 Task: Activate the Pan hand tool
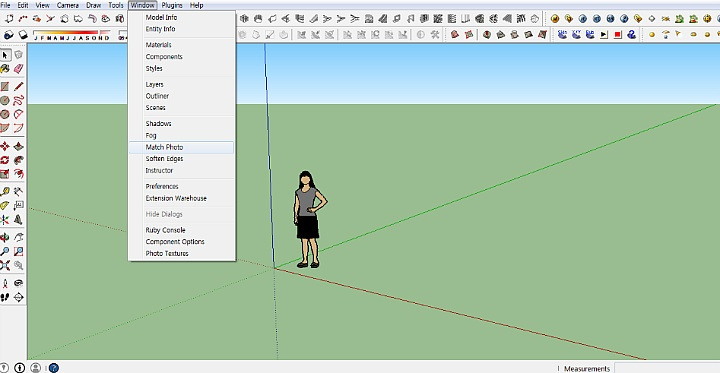tap(18, 237)
